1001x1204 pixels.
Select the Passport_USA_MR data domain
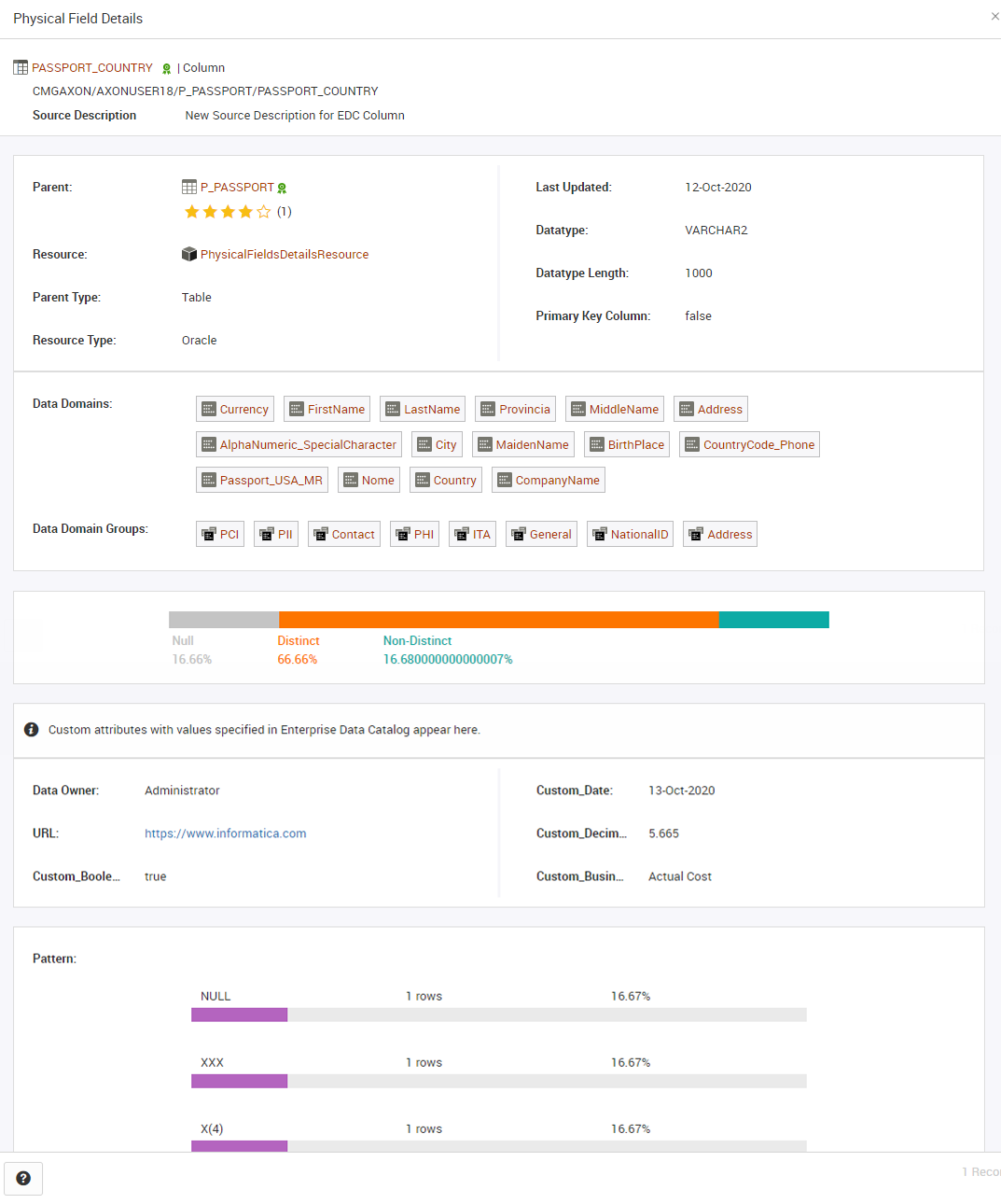(262, 480)
